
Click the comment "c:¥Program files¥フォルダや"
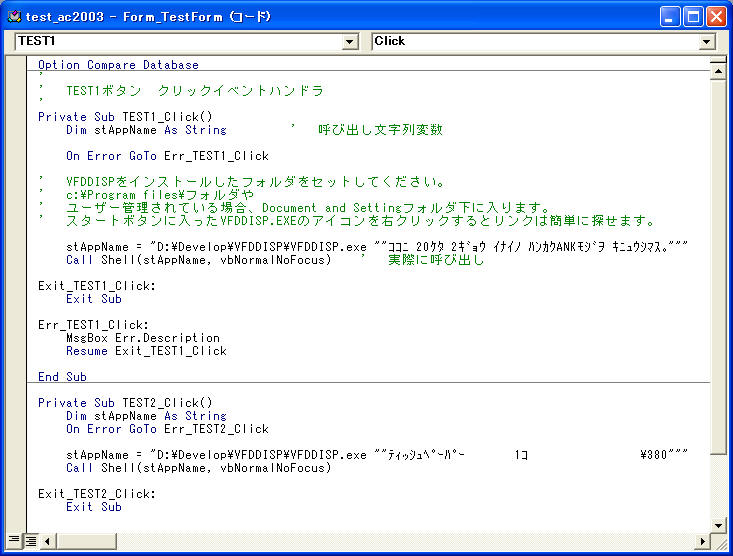[x=160, y=195]
